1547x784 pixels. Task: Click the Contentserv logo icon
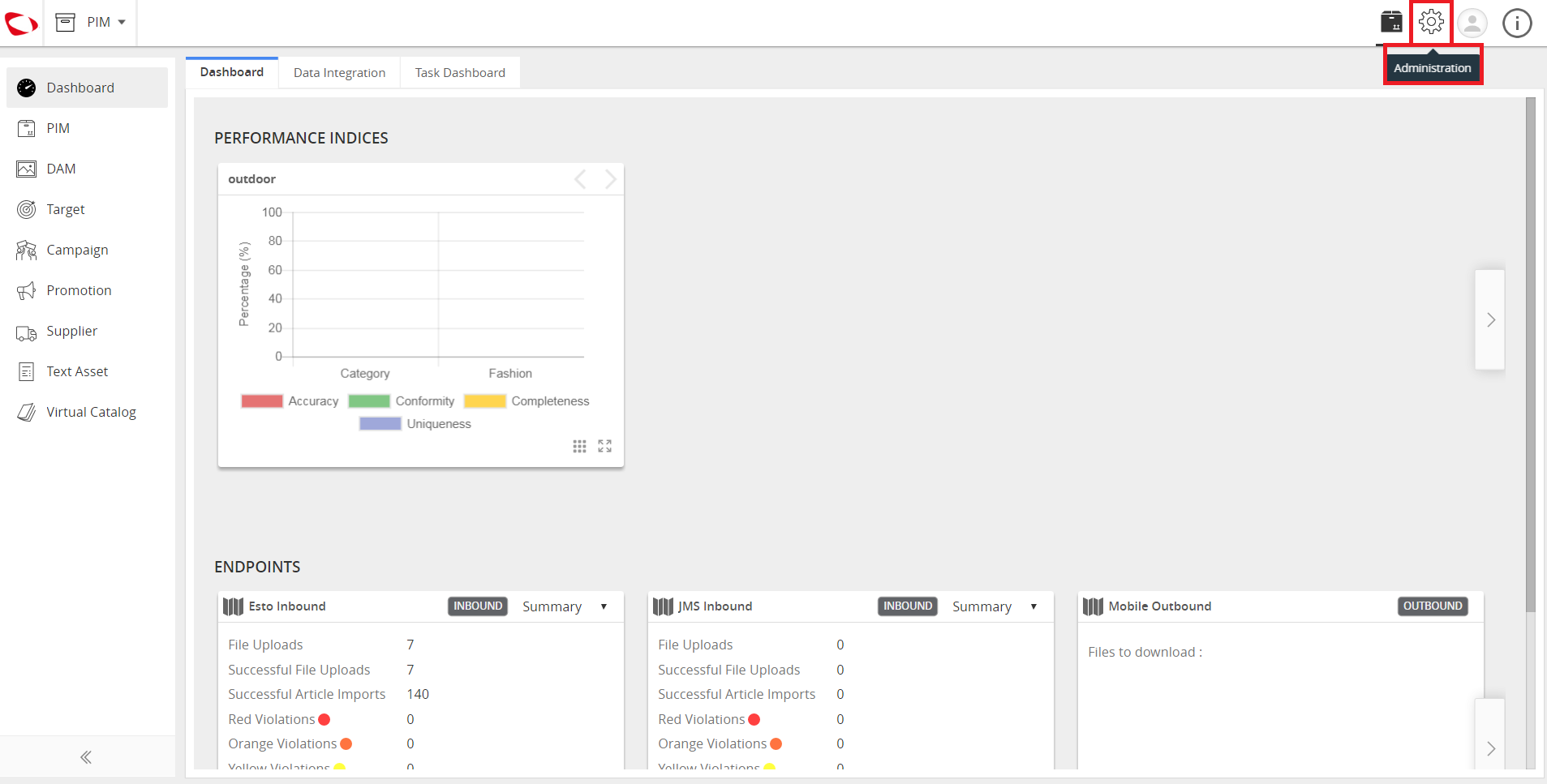pyautogui.click(x=21, y=23)
